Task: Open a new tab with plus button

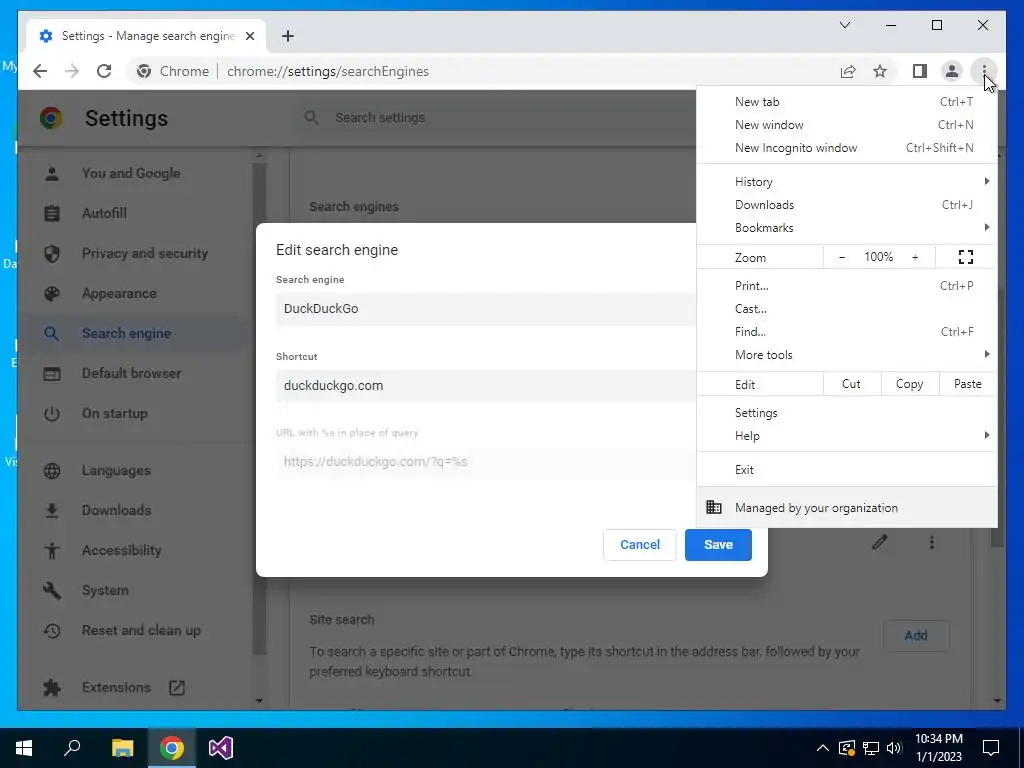Action: coord(287,36)
